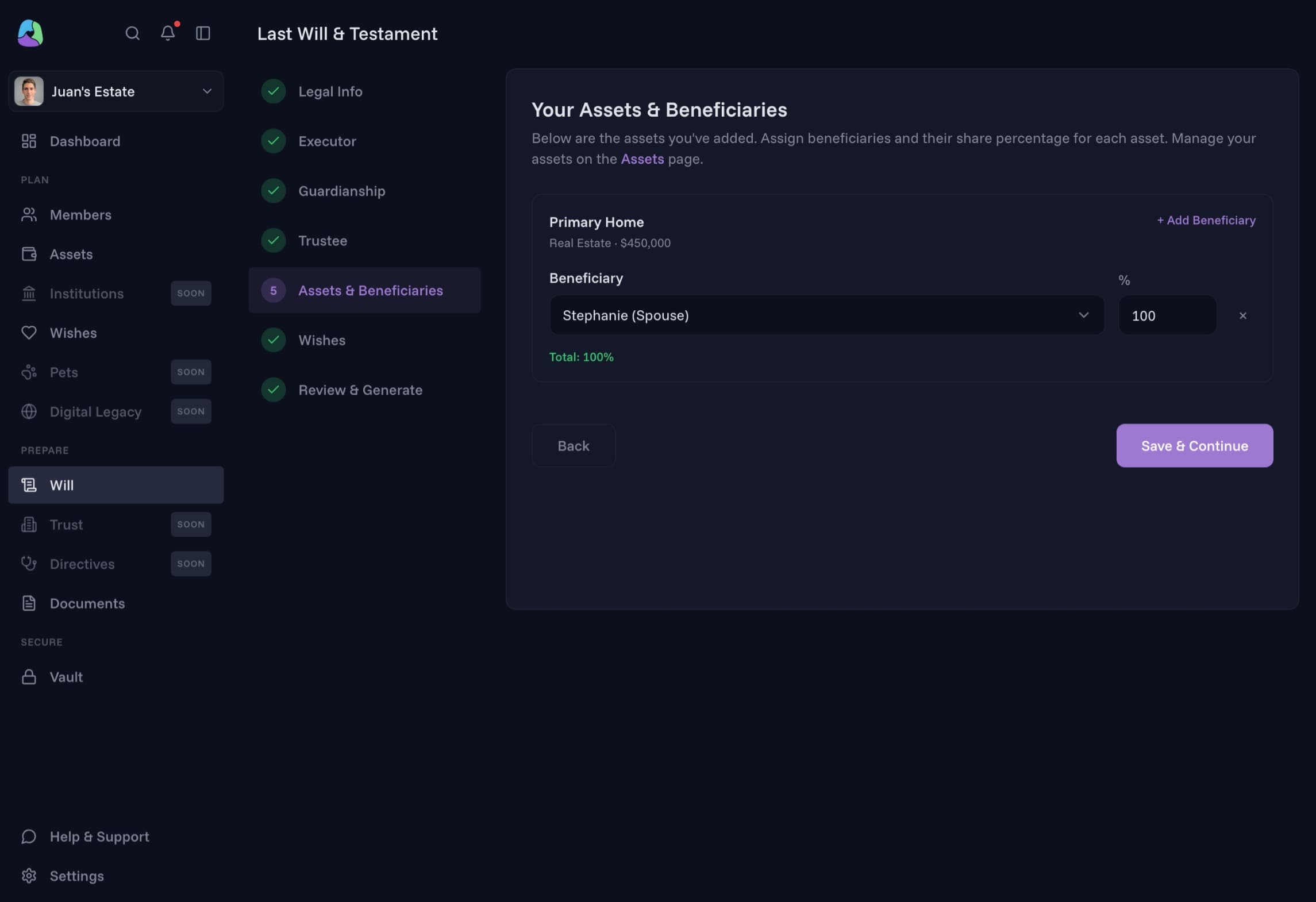The height and width of the screenshot is (902, 1316).
Task: Click the Directives menu item
Action: point(116,564)
